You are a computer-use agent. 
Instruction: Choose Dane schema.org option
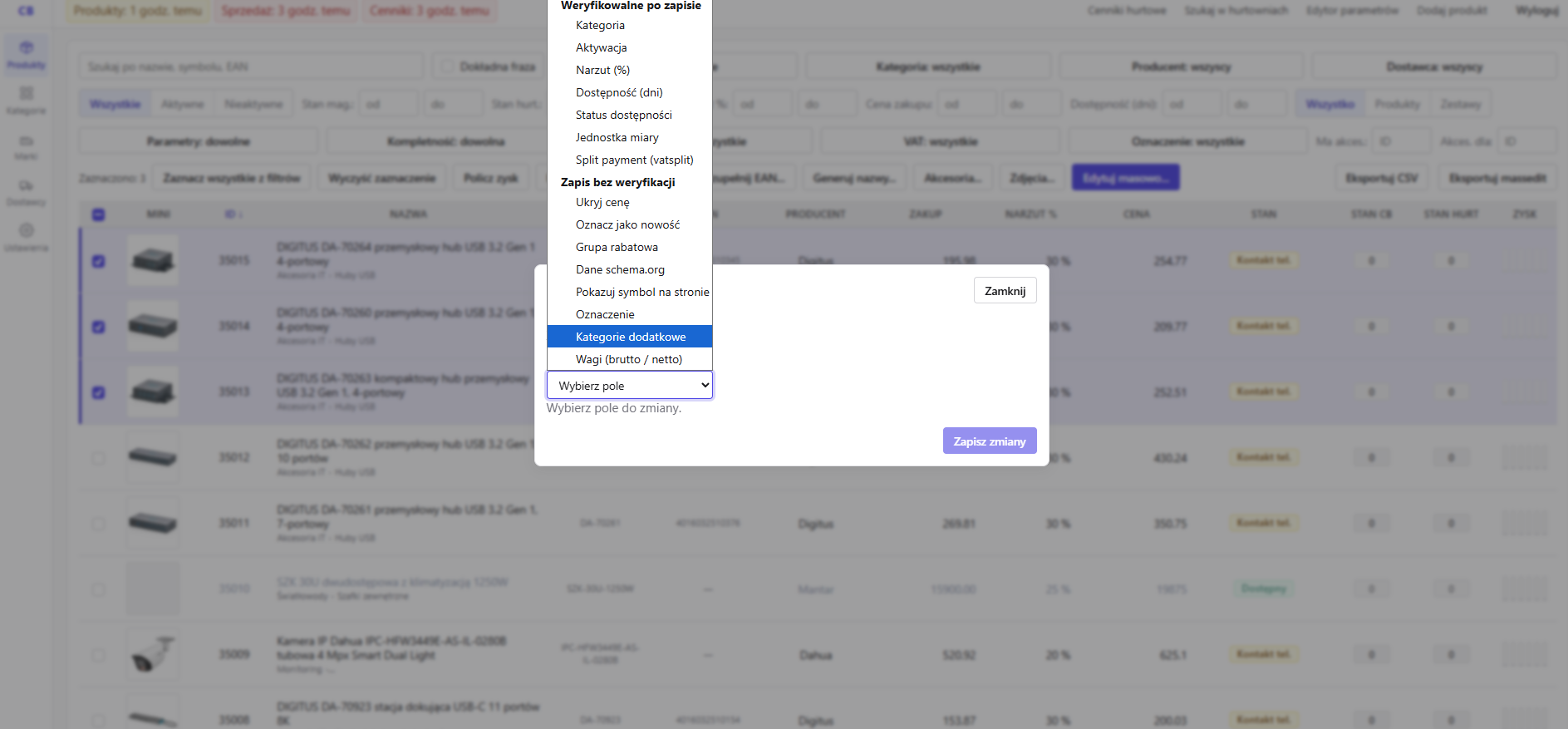(x=630, y=269)
